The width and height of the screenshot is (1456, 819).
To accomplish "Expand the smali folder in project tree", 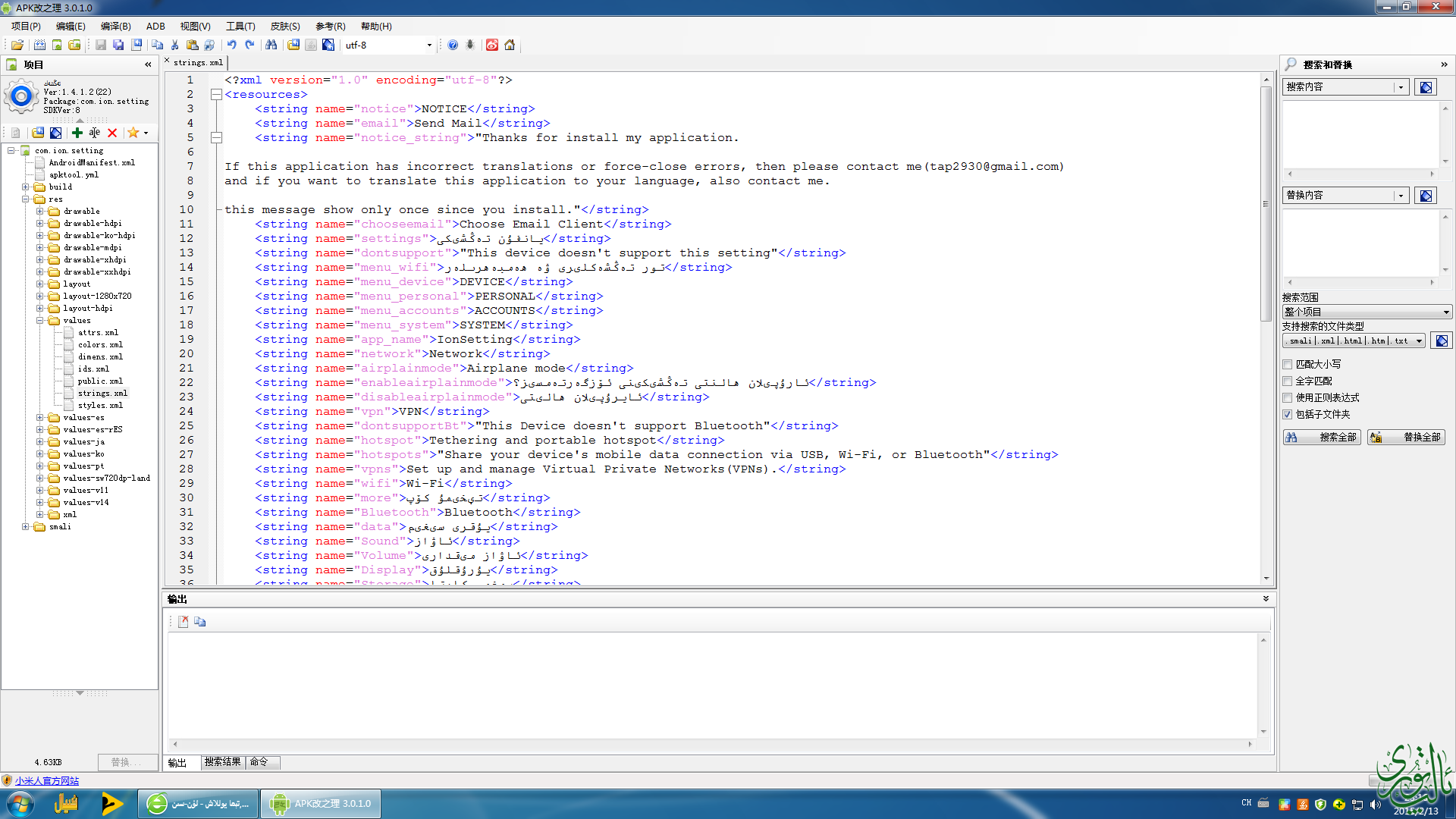I will (25, 527).
